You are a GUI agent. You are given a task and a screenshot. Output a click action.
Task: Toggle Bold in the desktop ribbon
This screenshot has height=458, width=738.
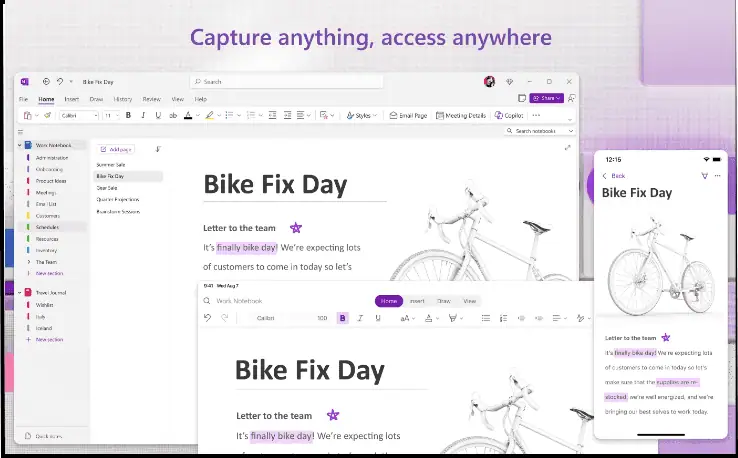coord(128,115)
